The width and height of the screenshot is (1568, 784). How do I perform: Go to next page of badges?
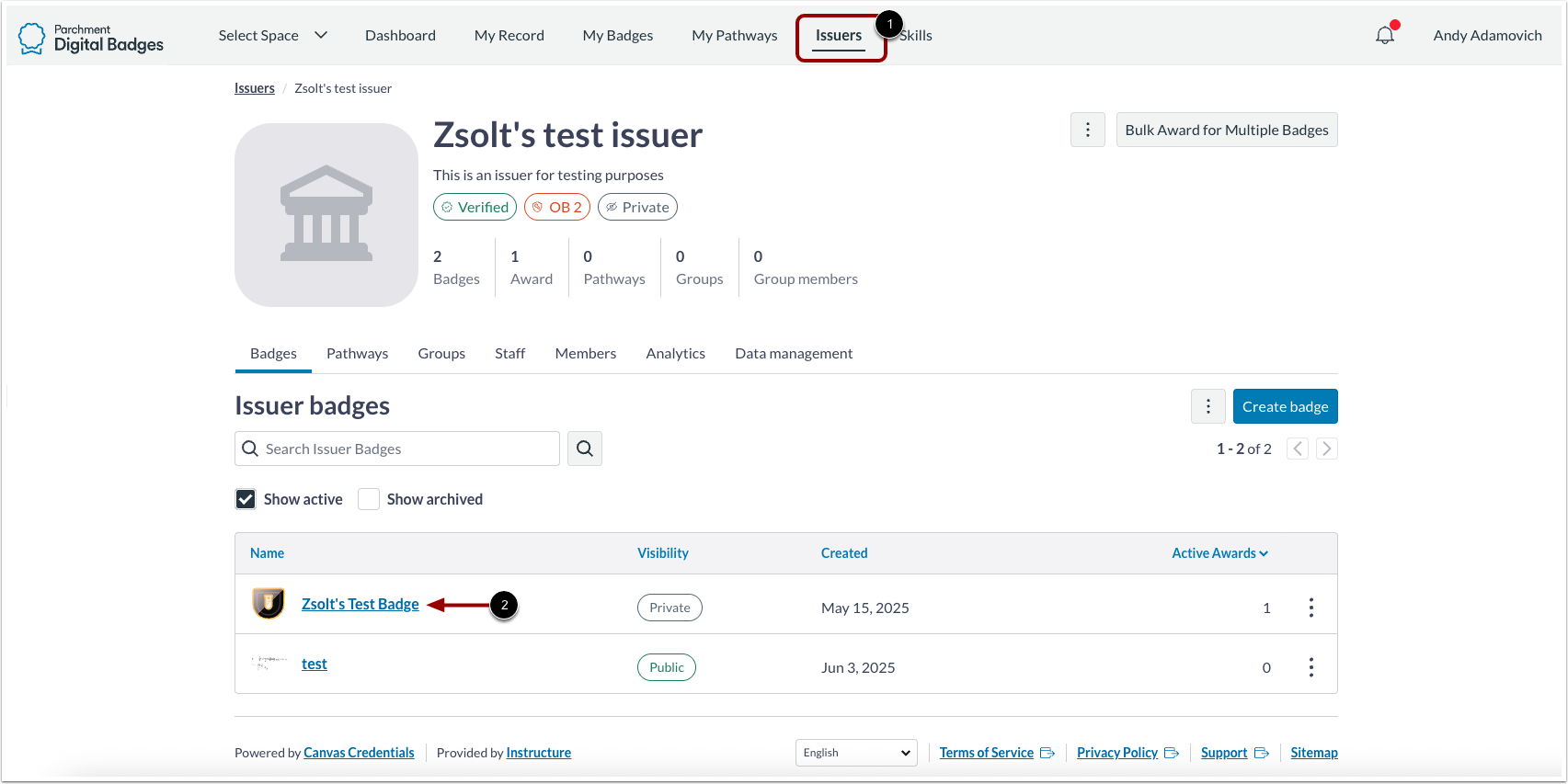coord(1327,449)
